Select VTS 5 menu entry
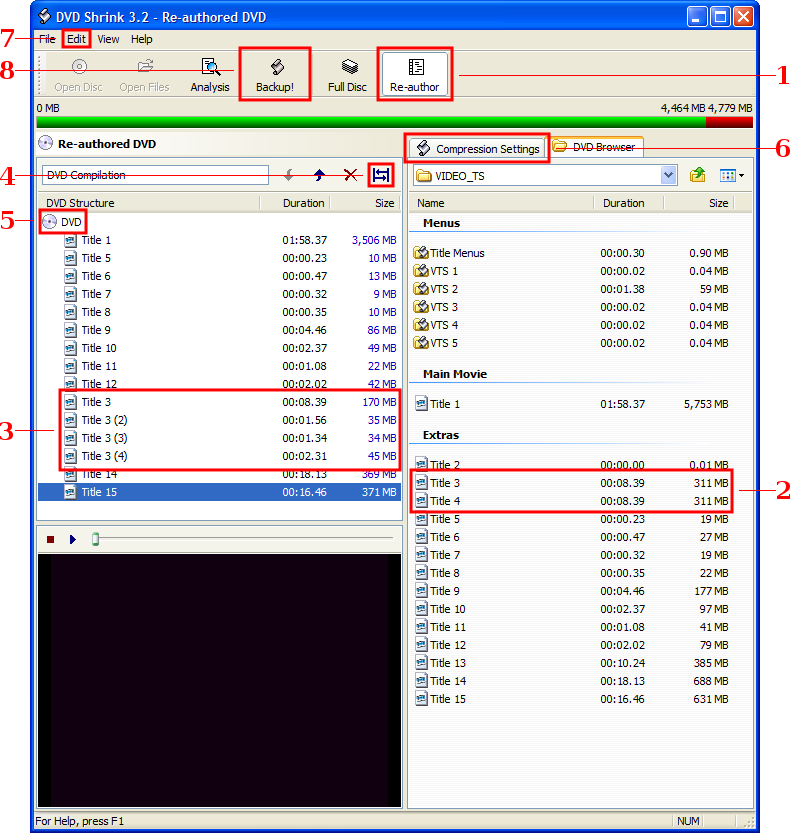 point(436,343)
